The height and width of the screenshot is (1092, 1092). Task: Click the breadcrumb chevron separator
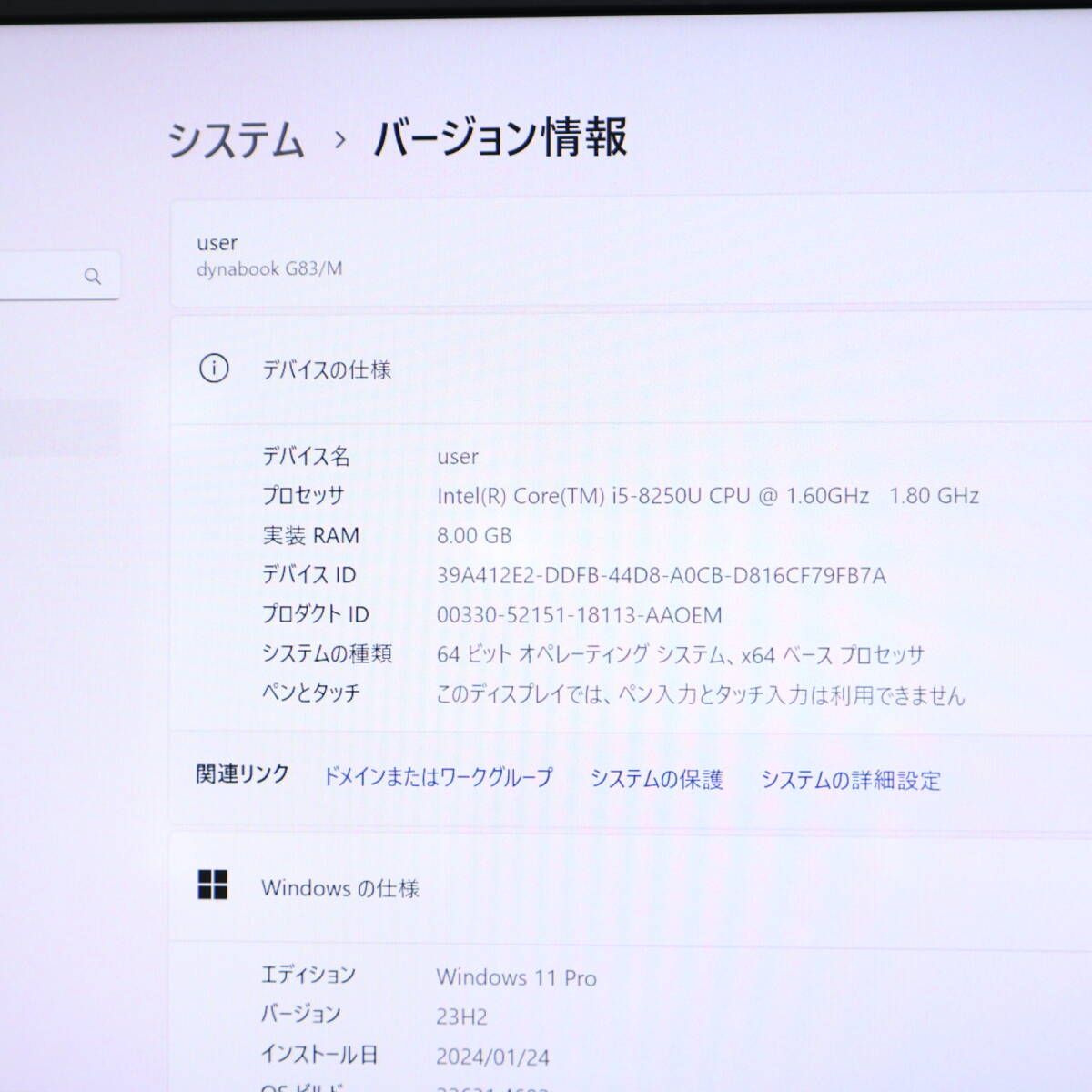340,140
